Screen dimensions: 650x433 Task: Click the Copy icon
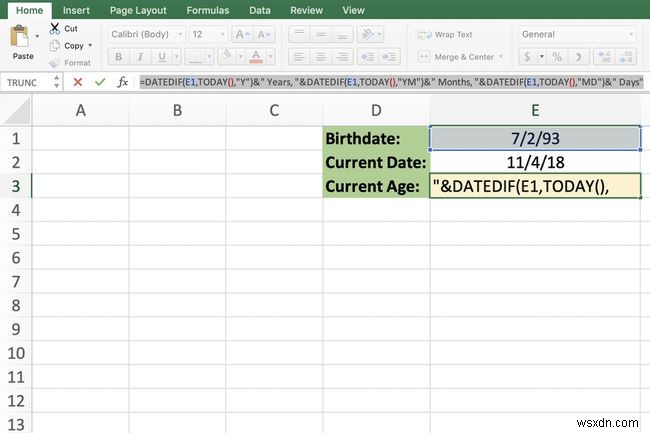point(55,45)
